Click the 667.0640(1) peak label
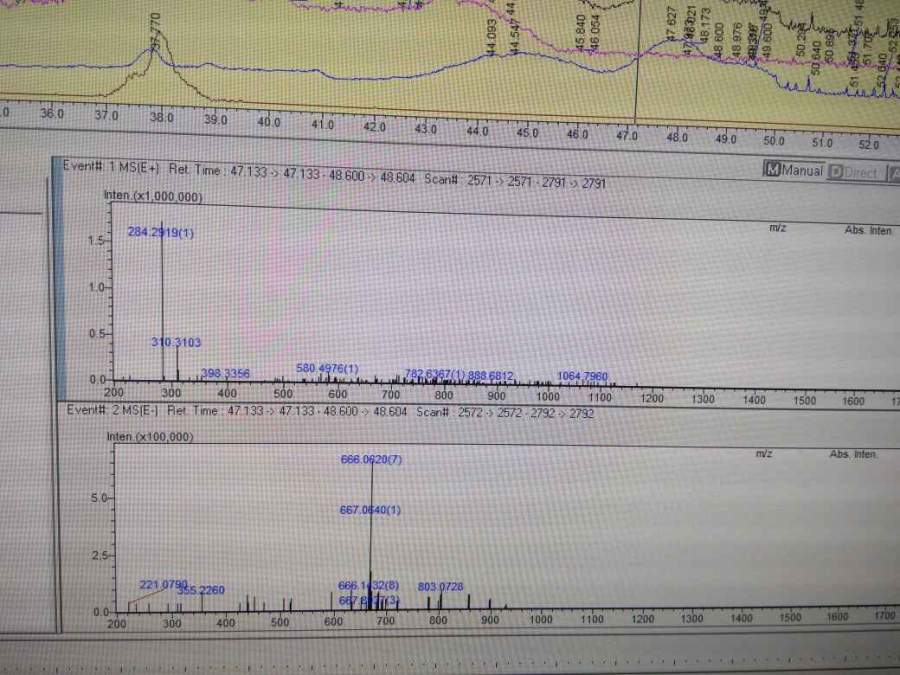The height and width of the screenshot is (675, 900). [370, 510]
